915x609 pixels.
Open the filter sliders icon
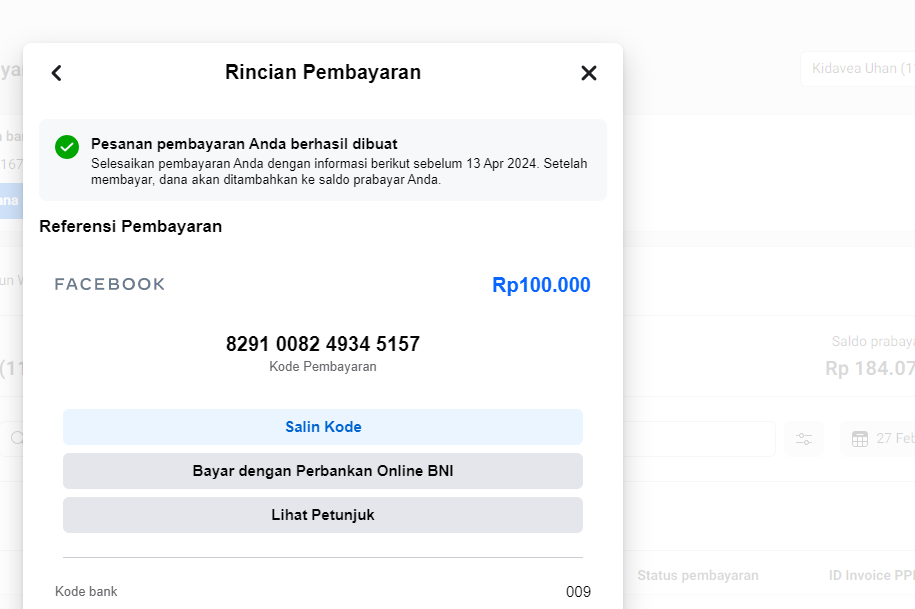coord(804,439)
